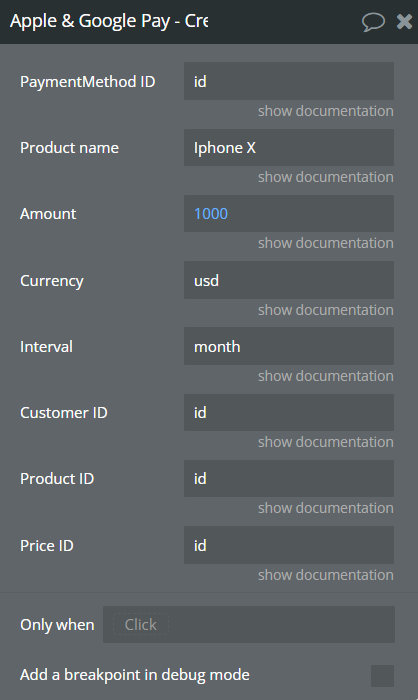The height and width of the screenshot is (700, 418).
Task: Open the comment speech bubble icon
Action: [x=373, y=21]
